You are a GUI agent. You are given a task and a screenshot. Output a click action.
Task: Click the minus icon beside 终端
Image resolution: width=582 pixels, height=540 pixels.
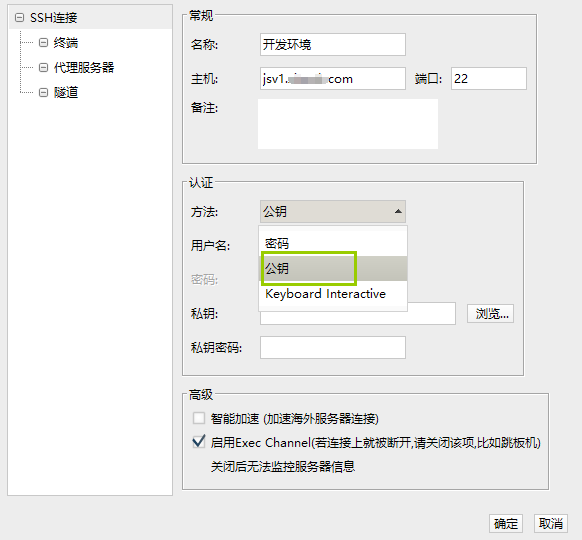(43, 43)
